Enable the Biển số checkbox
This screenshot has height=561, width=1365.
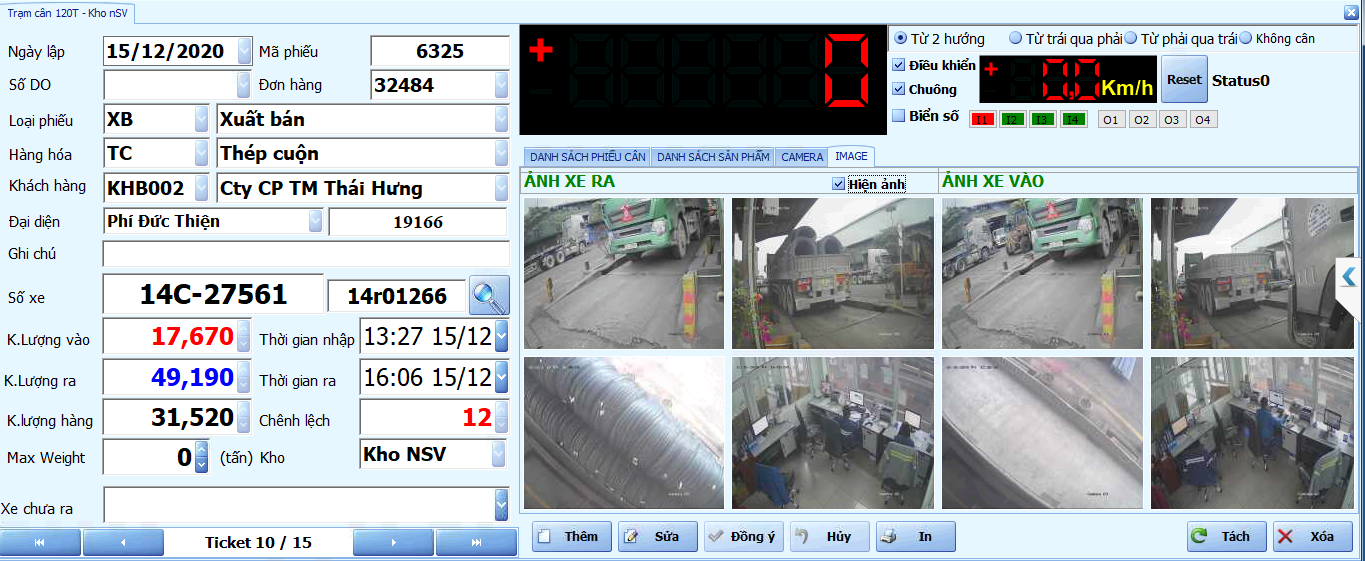[x=899, y=116]
